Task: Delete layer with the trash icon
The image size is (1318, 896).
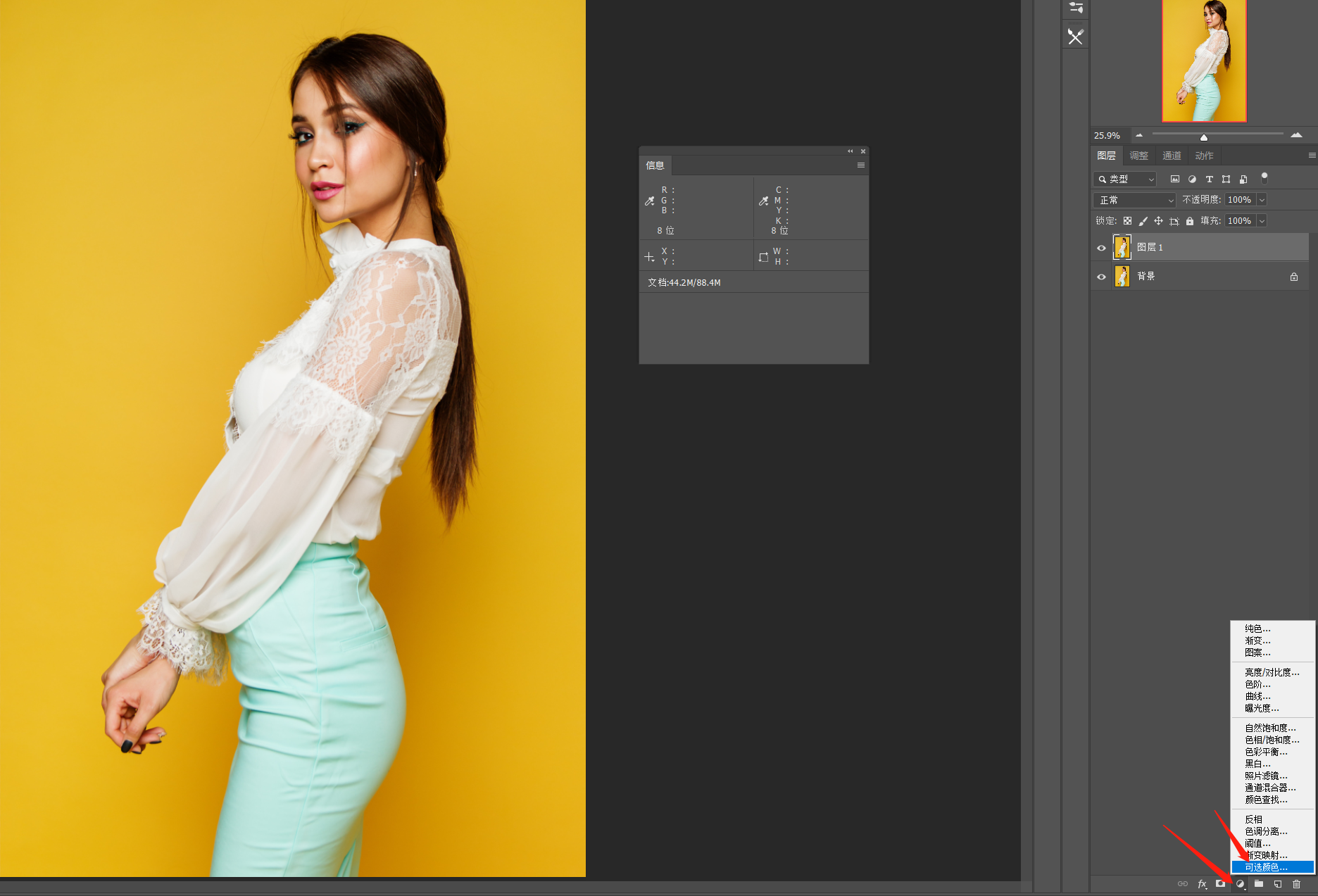Action: point(1297,884)
